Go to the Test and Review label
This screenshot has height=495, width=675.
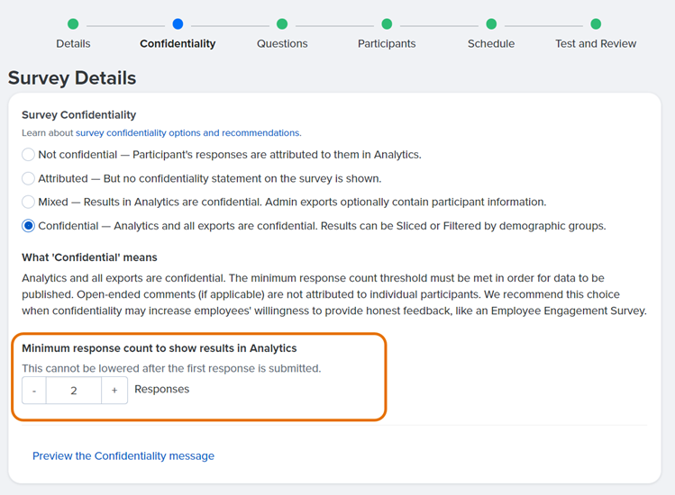[x=596, y=43]
